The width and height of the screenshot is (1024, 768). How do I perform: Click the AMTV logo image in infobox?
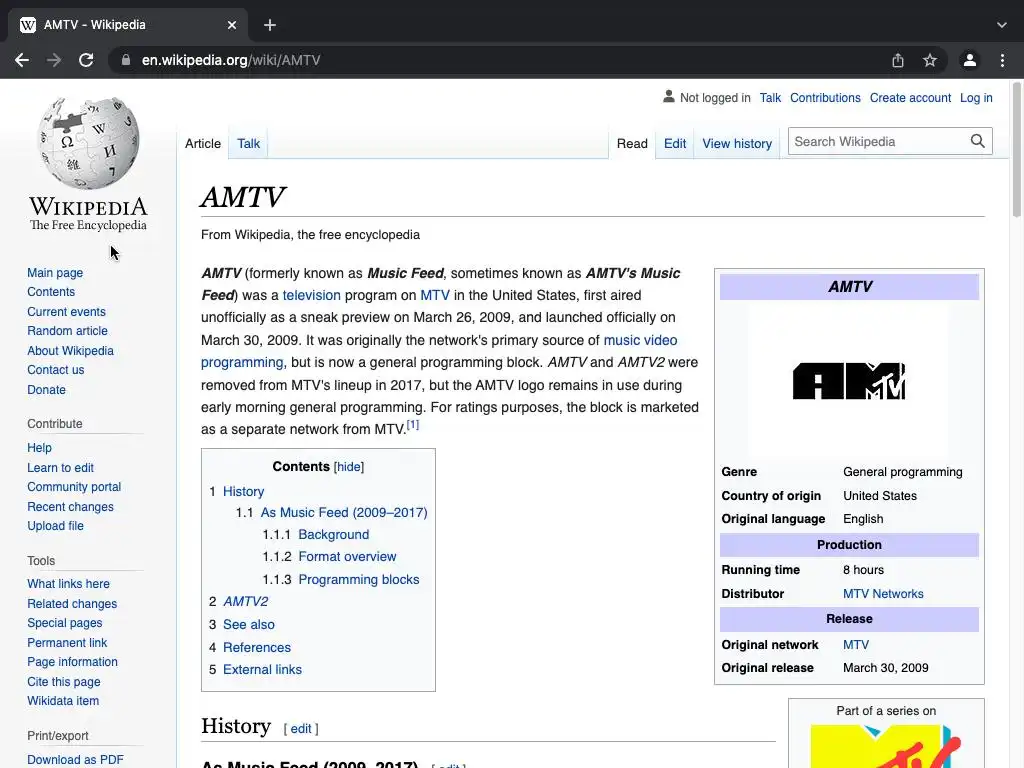849,381
